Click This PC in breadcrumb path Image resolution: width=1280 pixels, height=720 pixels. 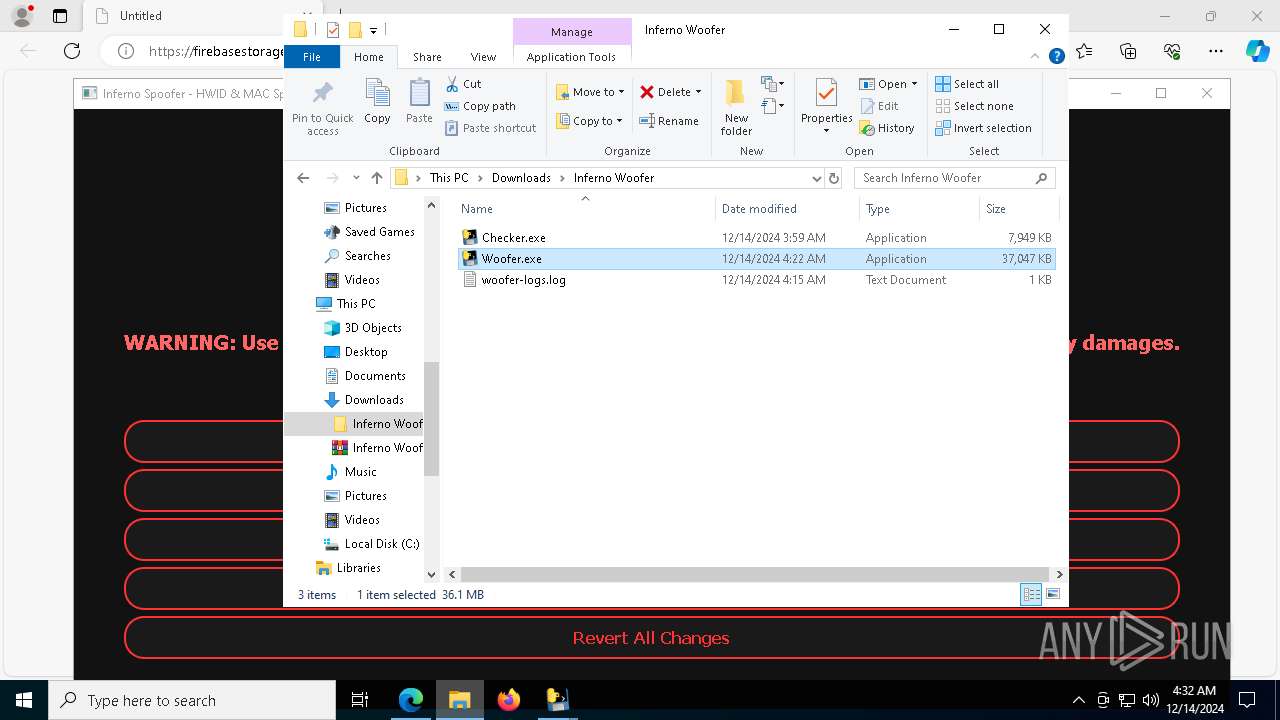[449, 178]
